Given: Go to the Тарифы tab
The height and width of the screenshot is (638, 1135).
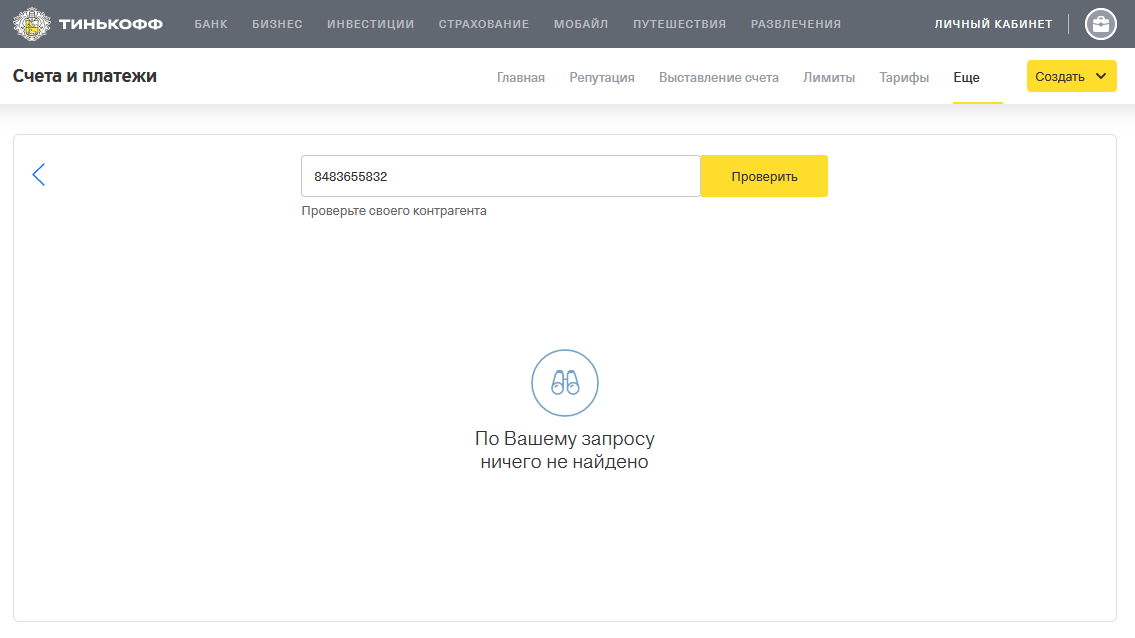Looking at the screenshot, I should (904, 77).
